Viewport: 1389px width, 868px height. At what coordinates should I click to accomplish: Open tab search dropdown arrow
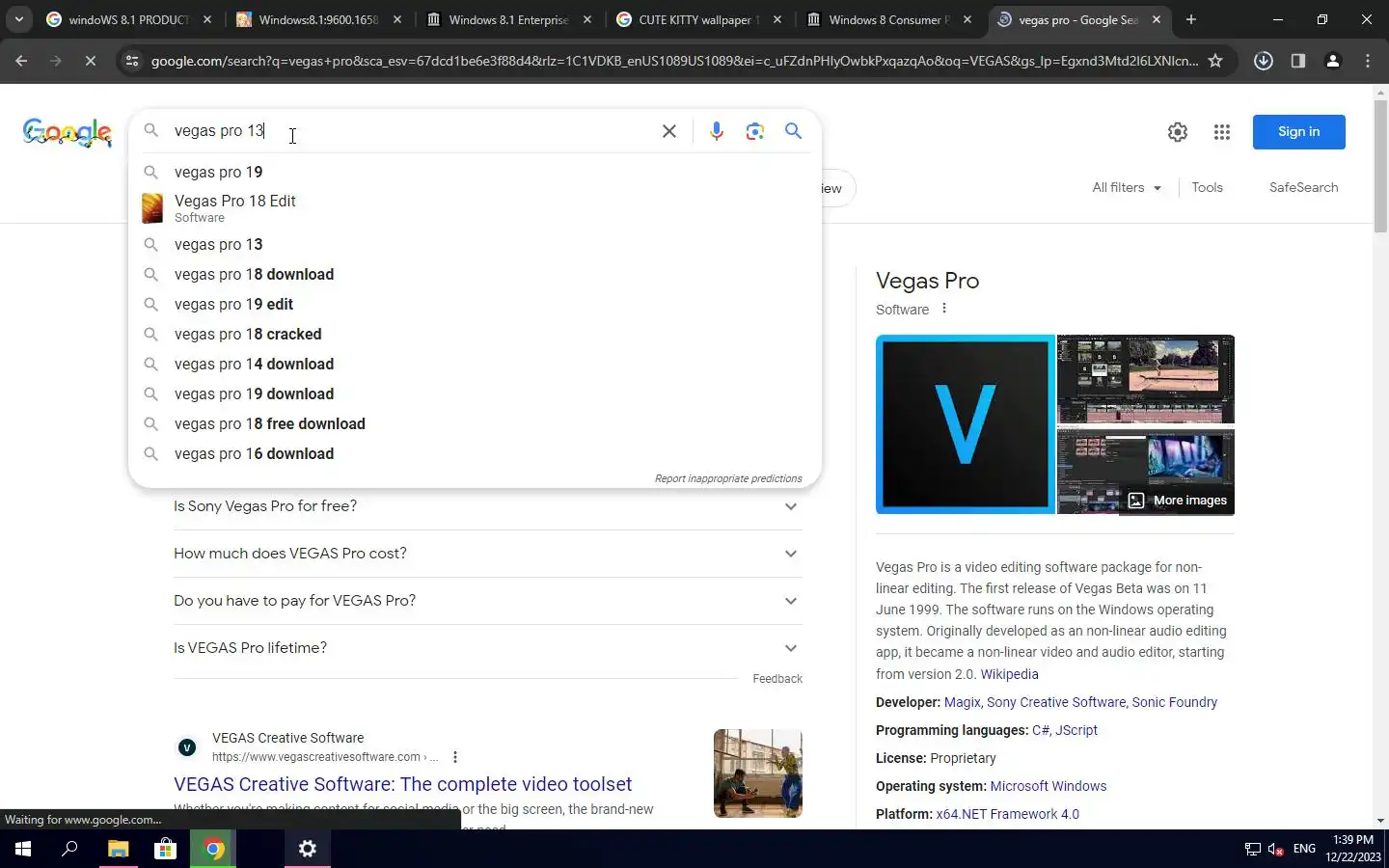click(x=18, y=19)
